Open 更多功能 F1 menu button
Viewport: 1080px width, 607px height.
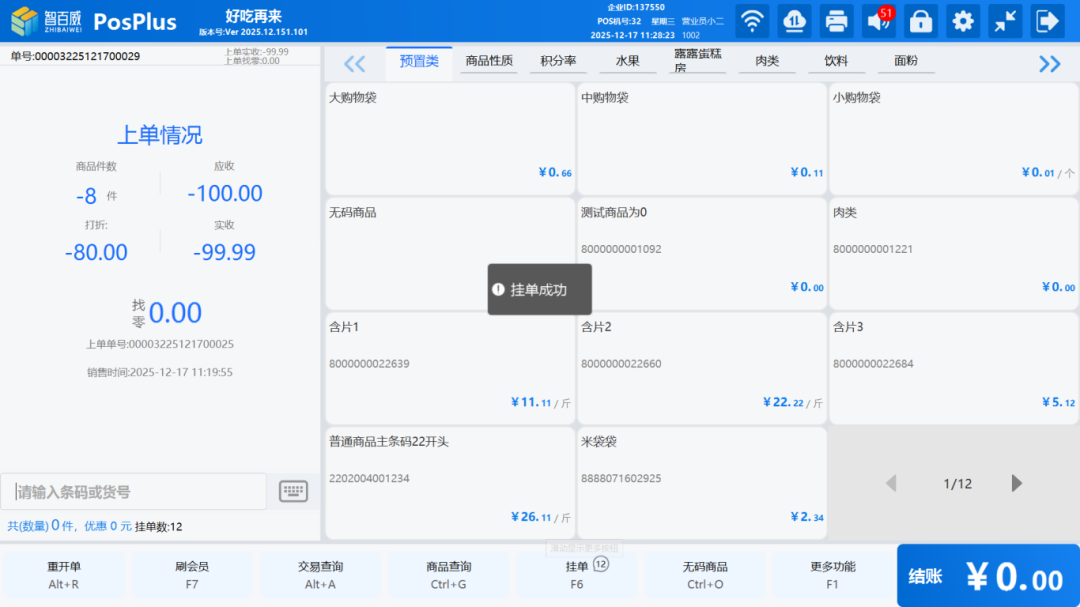(832, 575)
